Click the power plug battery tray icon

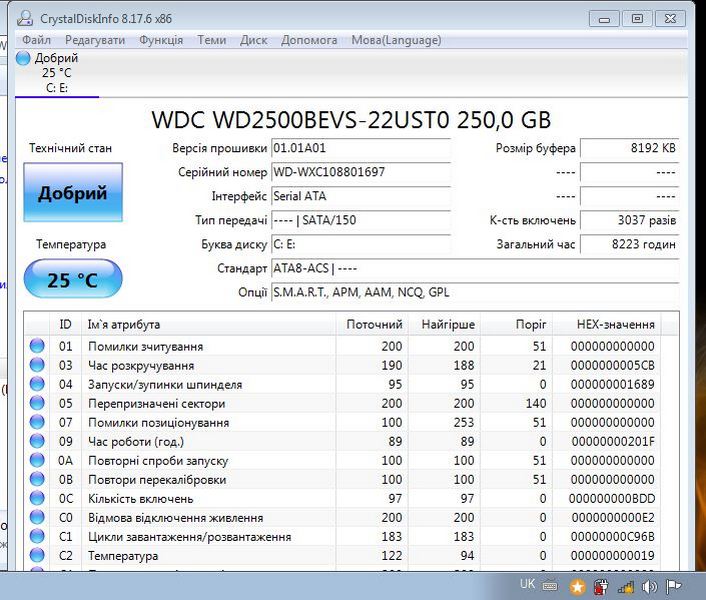[x=602, y=587]
